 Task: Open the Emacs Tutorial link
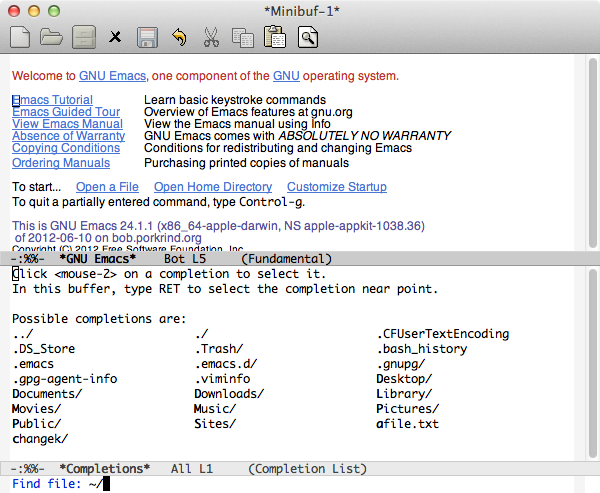click(52, 100)
